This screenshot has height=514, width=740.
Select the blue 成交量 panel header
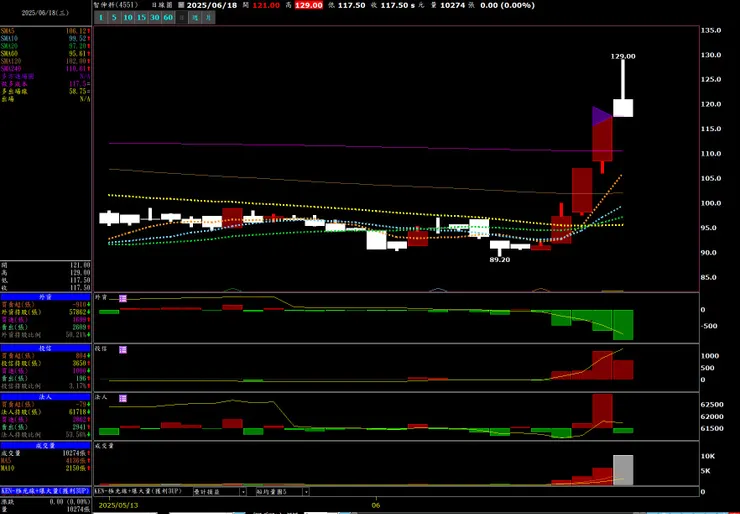tap(45, 445)
